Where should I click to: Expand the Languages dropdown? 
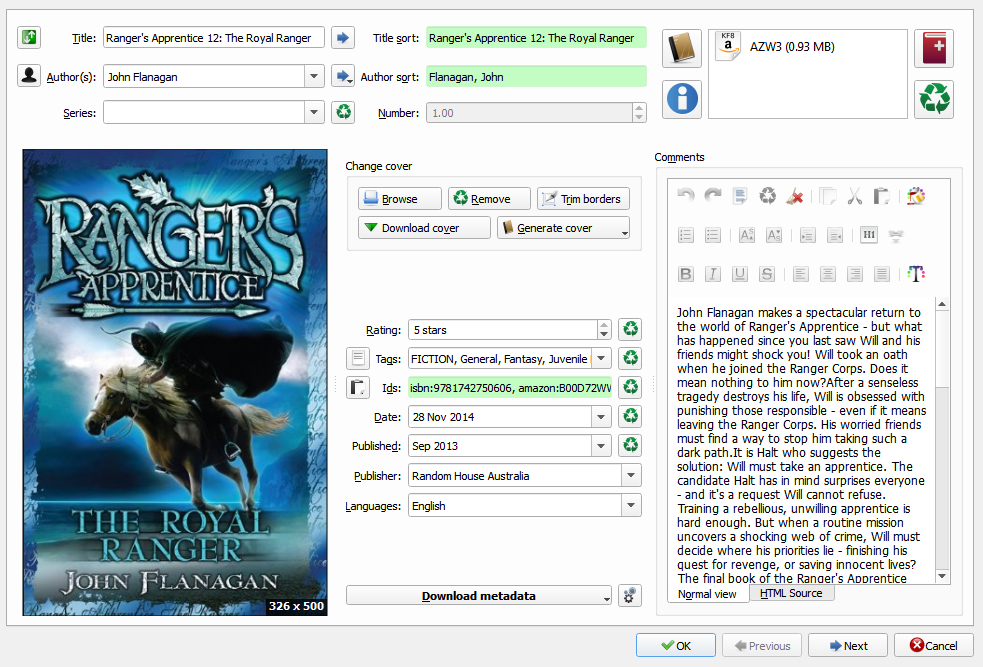pyautogui.click(x=631, y=505)
